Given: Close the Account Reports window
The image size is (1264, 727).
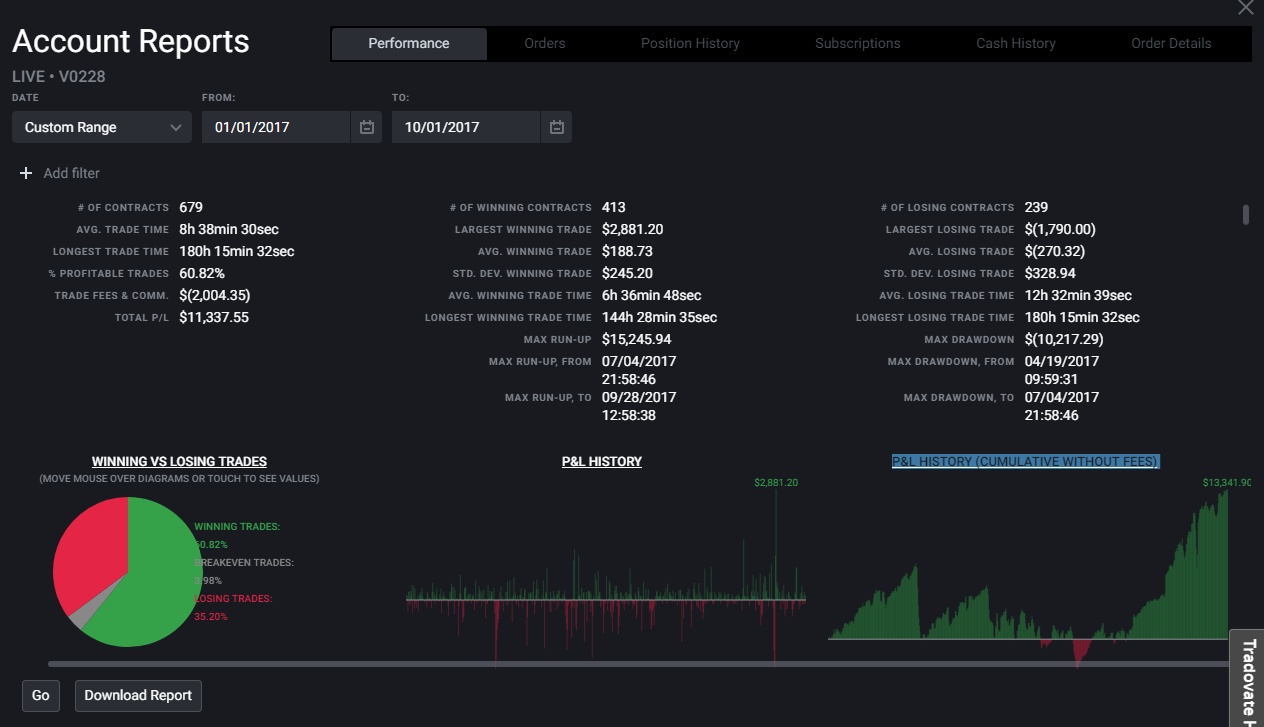Looking at the screenshot, I should coord(1245,8).
